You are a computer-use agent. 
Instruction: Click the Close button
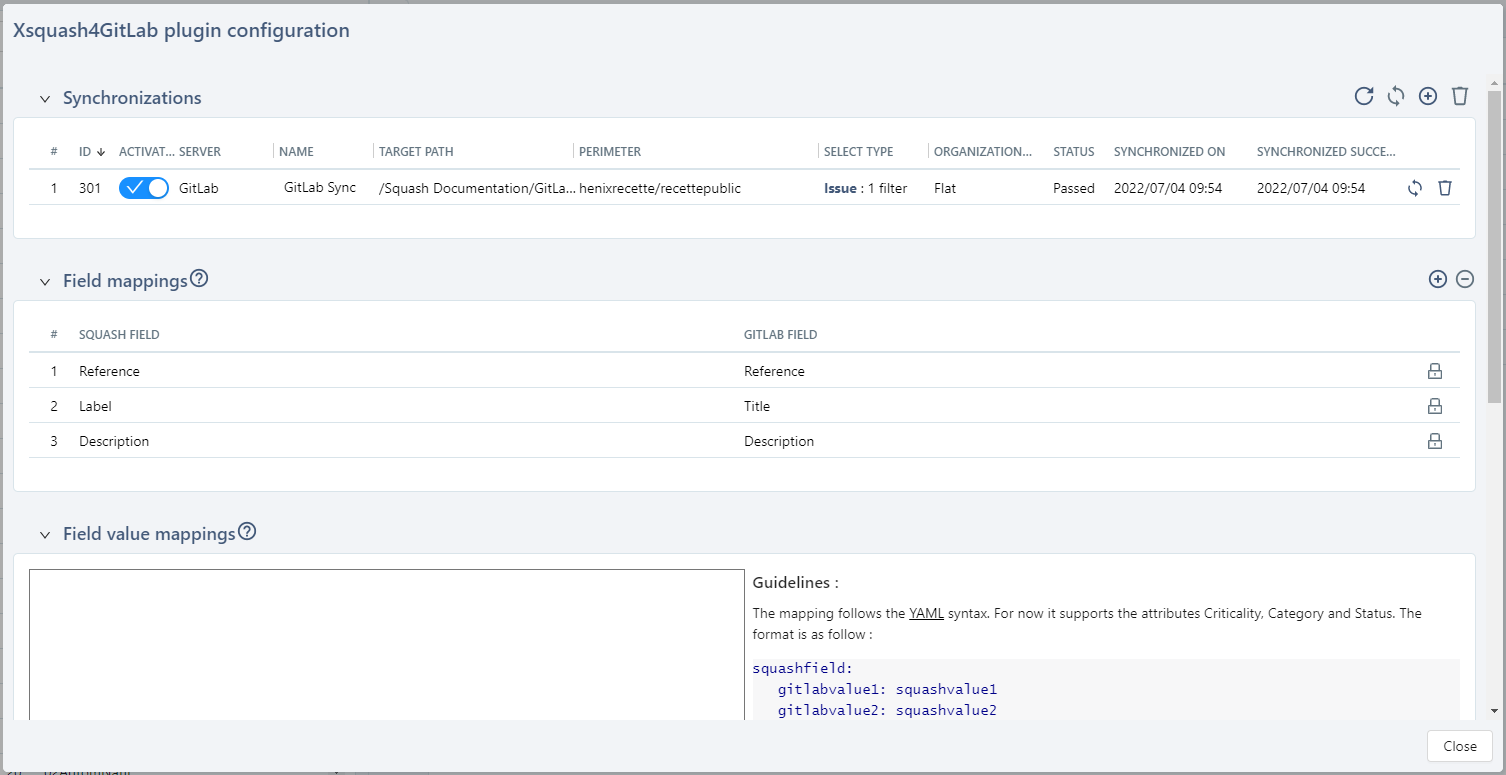(1459, 746)
